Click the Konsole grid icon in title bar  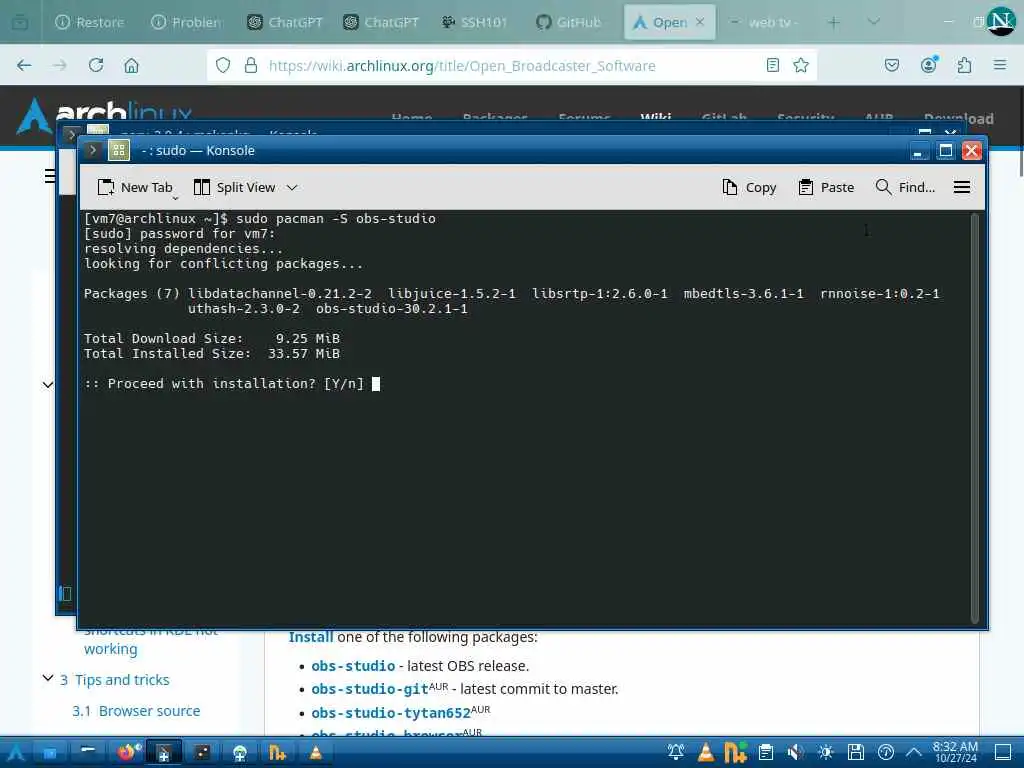(119, 150)
